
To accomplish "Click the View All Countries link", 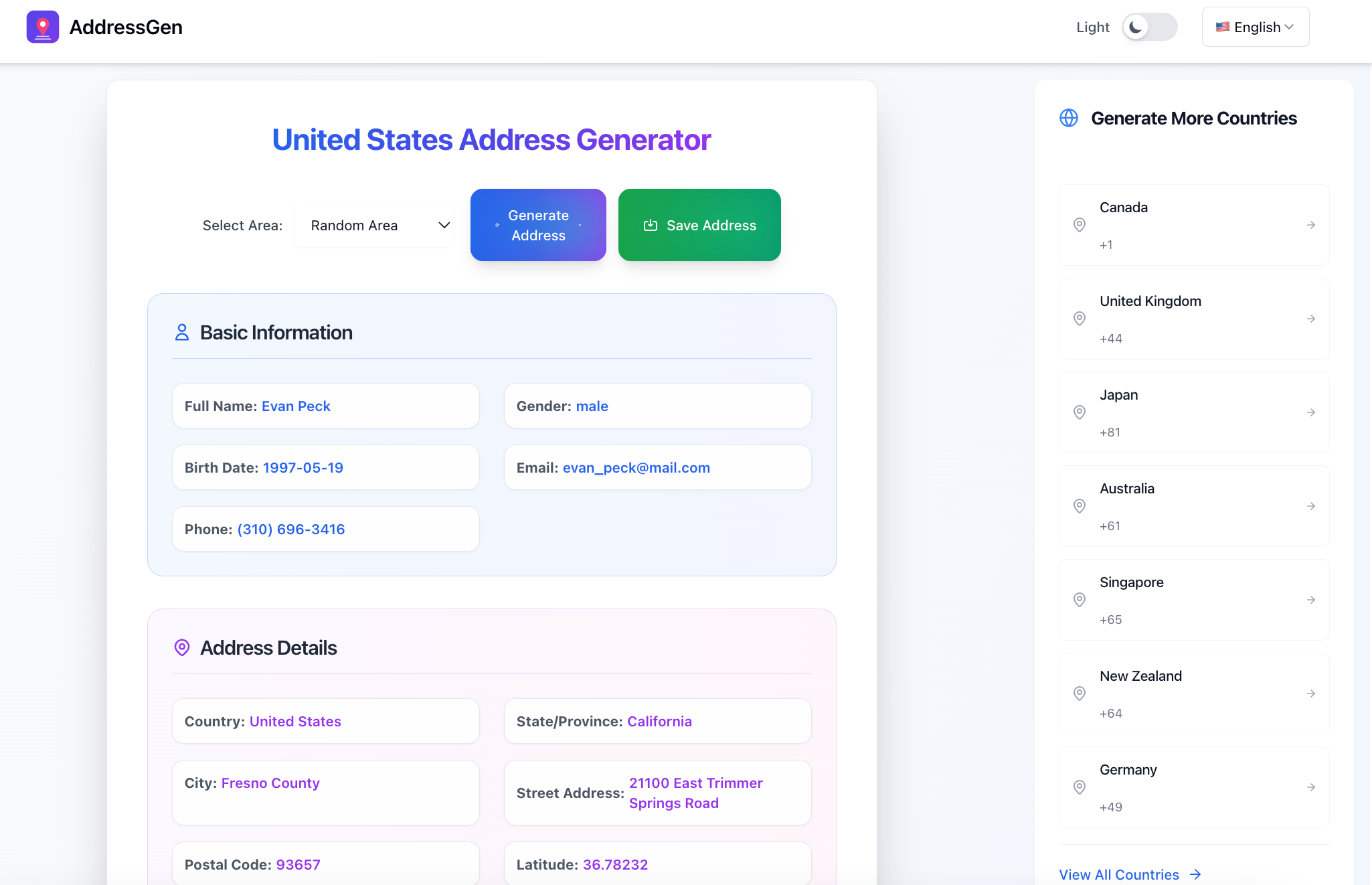I will 1130,875.
